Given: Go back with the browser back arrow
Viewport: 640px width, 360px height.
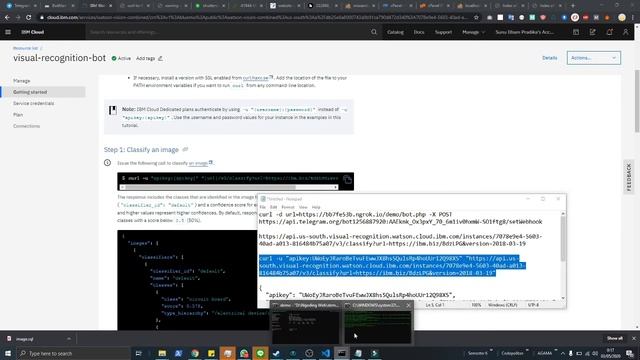Looking at the screenshot, I should 7,18.
